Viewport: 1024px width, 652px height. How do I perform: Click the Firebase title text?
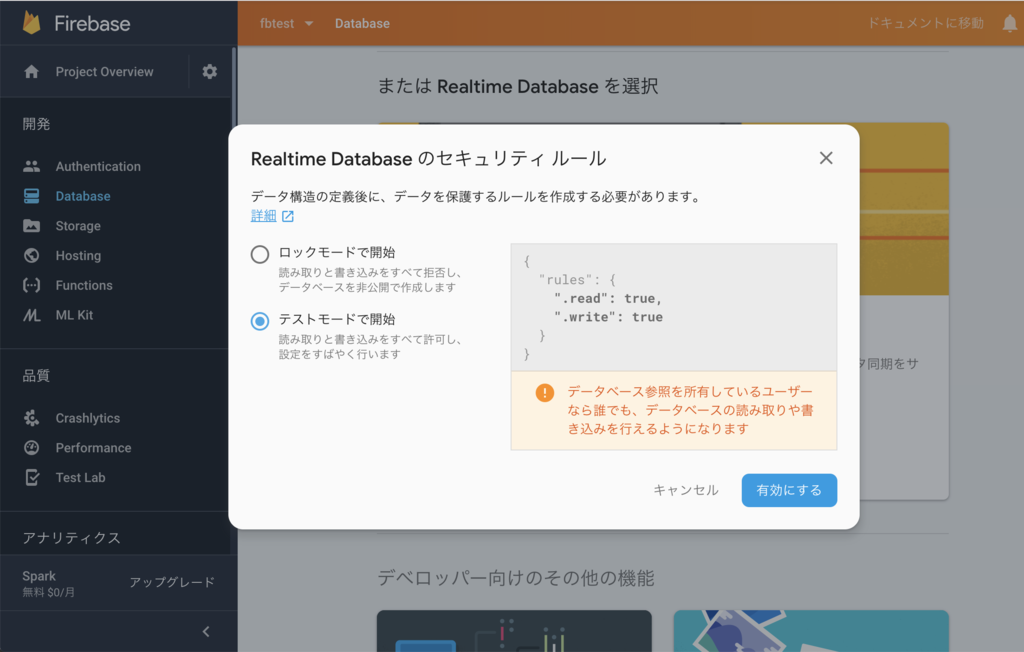coord(92,24)
